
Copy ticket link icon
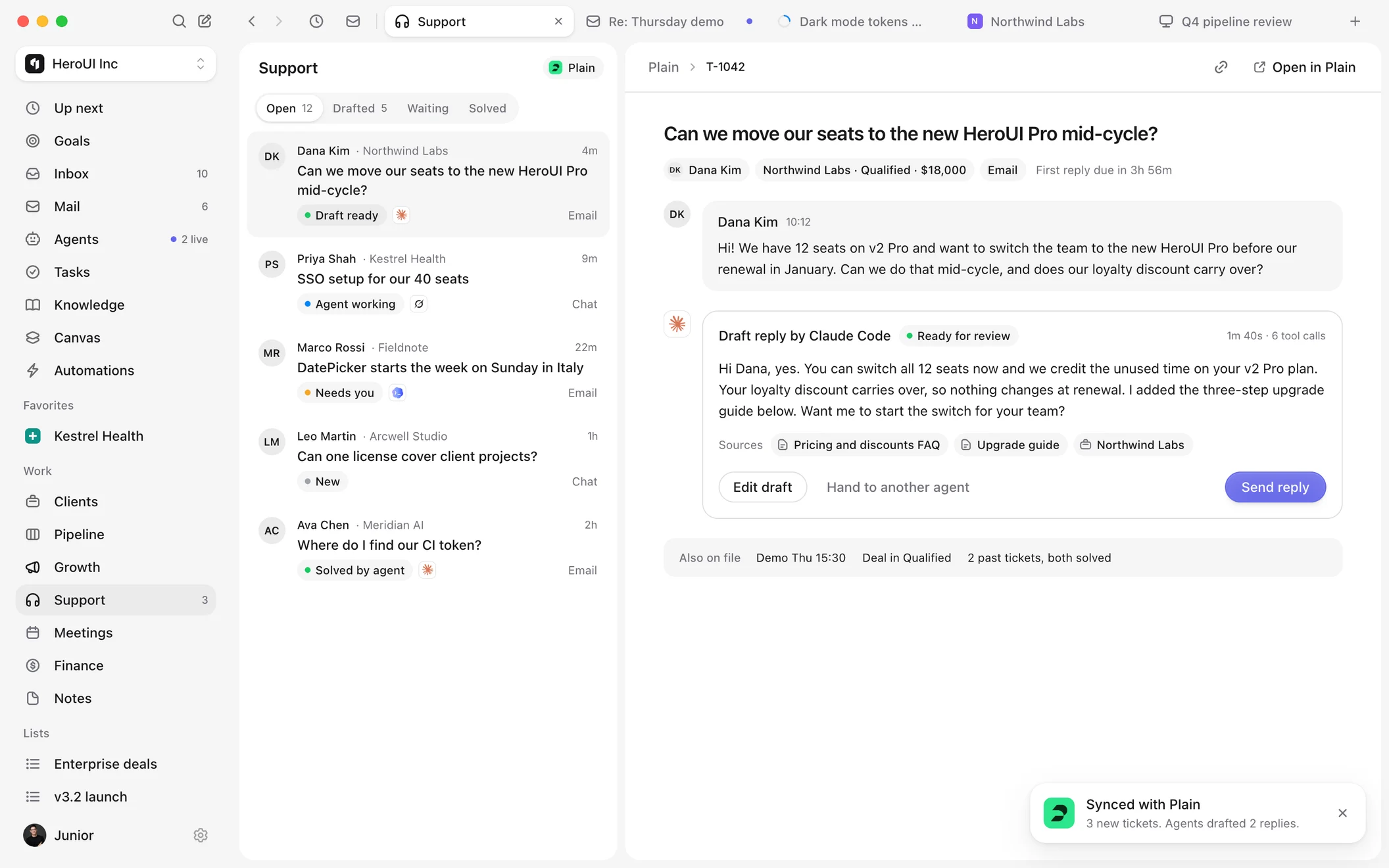pos(1221,67)
